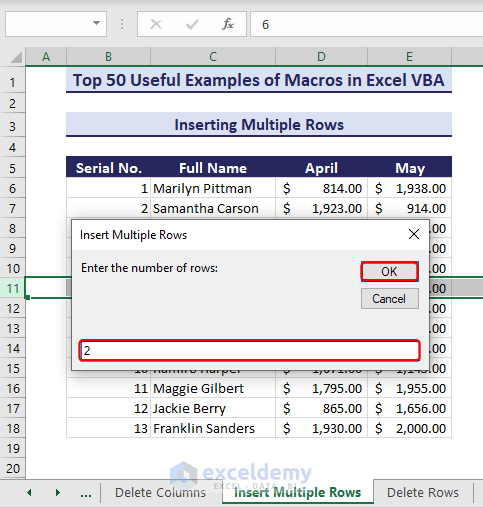
Task: Click April value 814.00
Action: point(321,188)
